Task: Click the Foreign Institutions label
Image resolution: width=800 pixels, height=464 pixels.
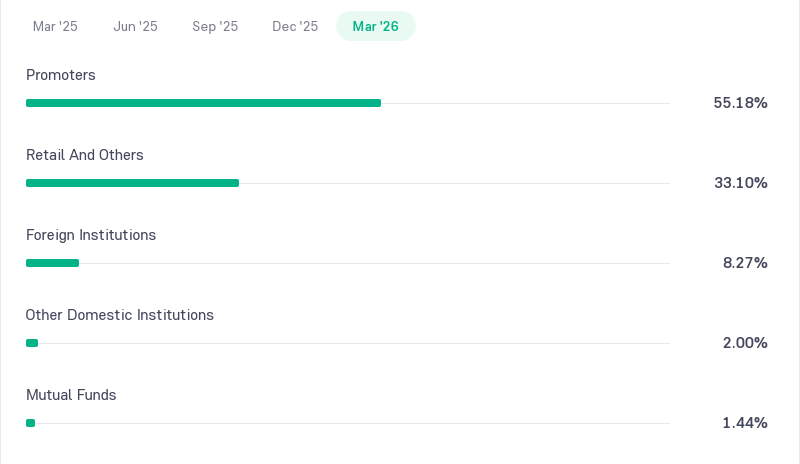Action: [x=91, y=235]
